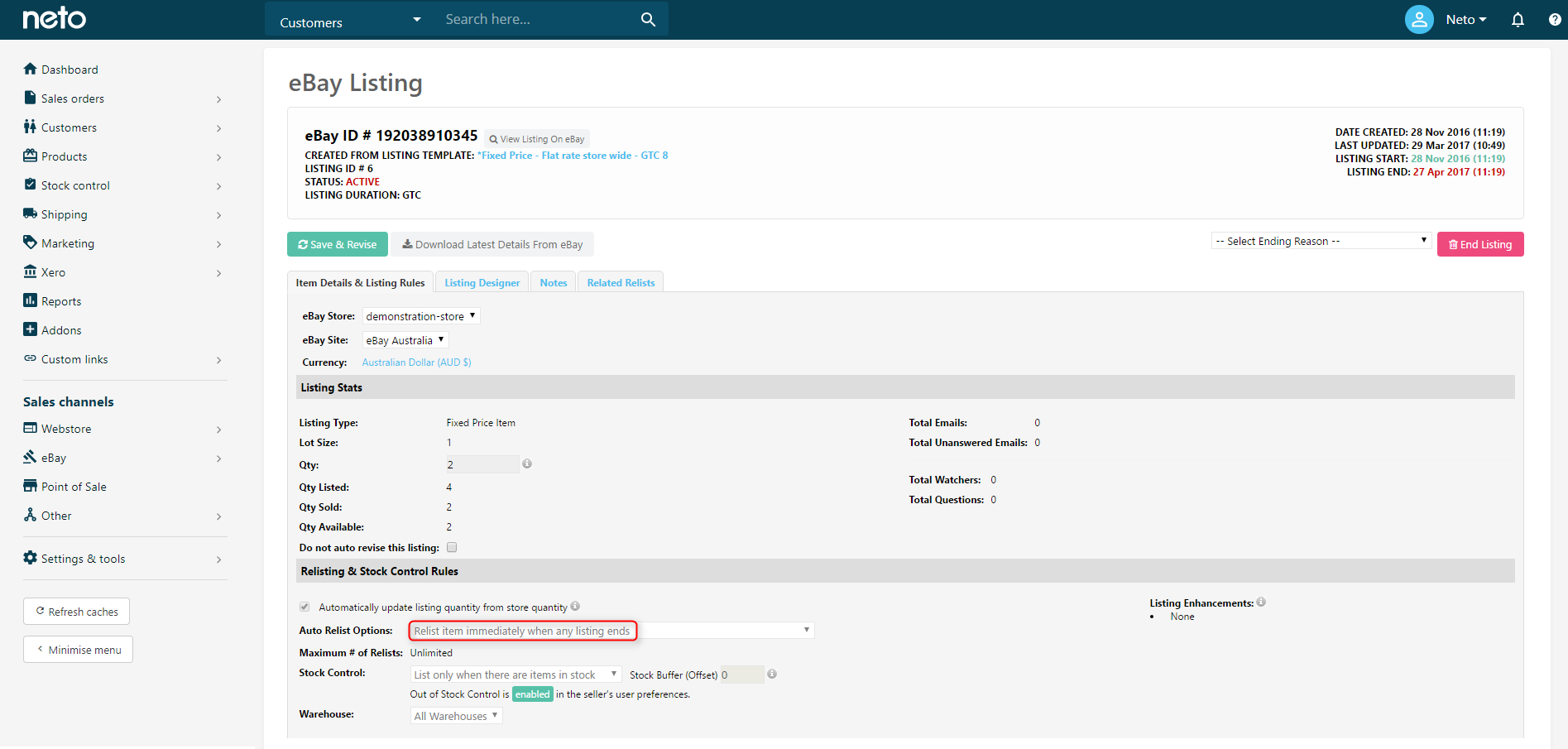Click the Qty info icon
The height and width of the screenshot is (749, 1568).
point(527,464)
